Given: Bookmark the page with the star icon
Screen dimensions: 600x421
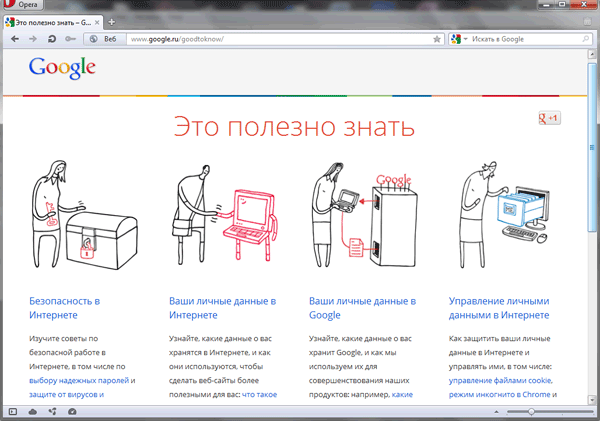Looking at the screenshot, I should click(x=436, y=39).
